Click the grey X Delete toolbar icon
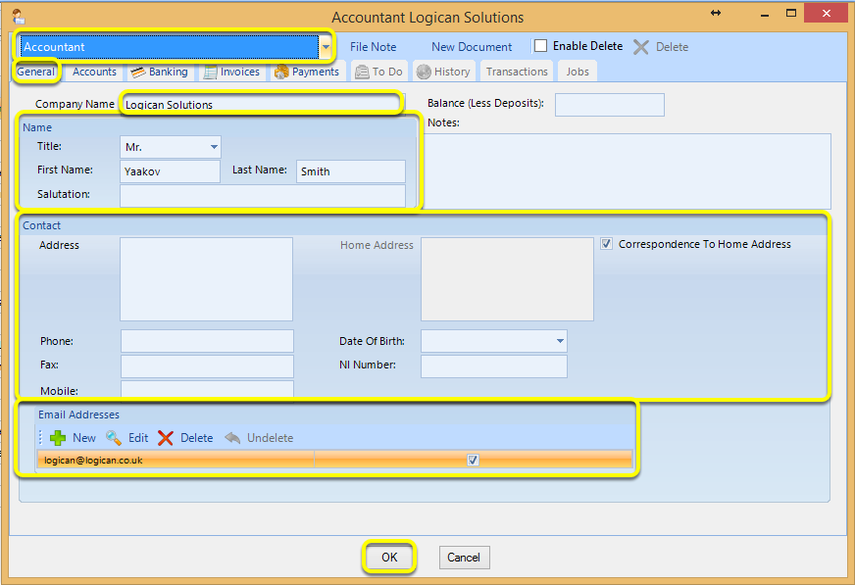The image size is (855, 585). 641,47
